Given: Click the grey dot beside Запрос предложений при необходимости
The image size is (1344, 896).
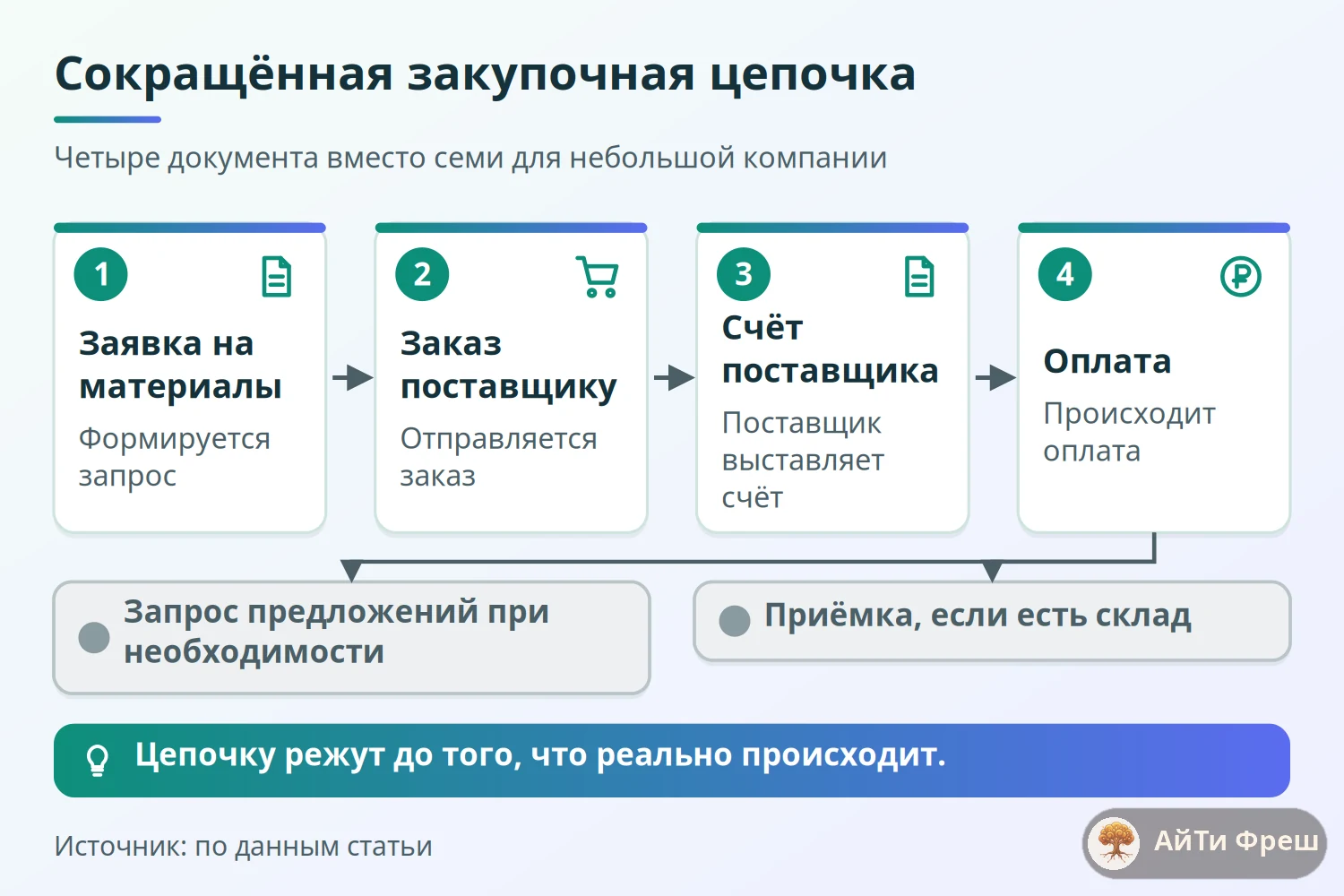Looking at the screenshot, I should [94, 637].
